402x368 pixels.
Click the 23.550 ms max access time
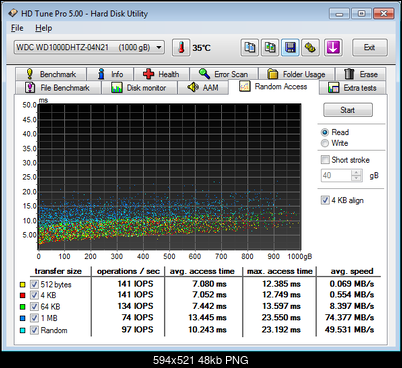pyautogui.click(x=281, y=317)
